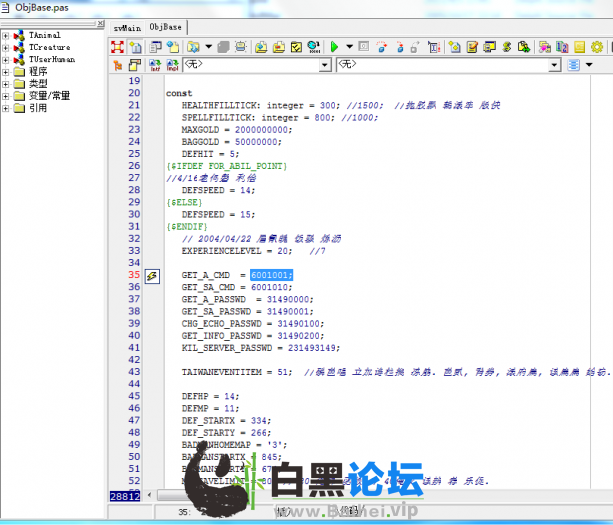The height and width of the screenshot is (525, 613).
Task: Select TUserHuman in the structure tree
Action: [51, 59]
